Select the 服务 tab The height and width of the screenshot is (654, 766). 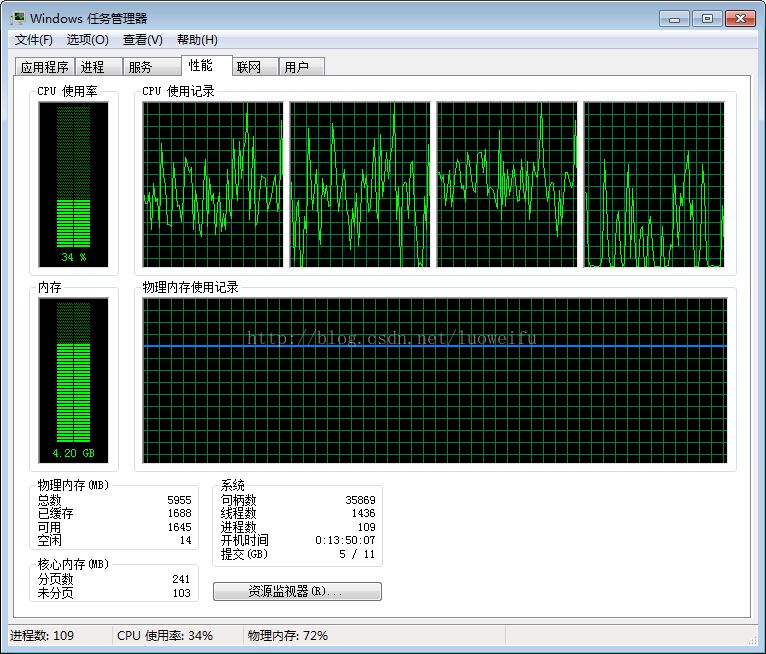151,67
